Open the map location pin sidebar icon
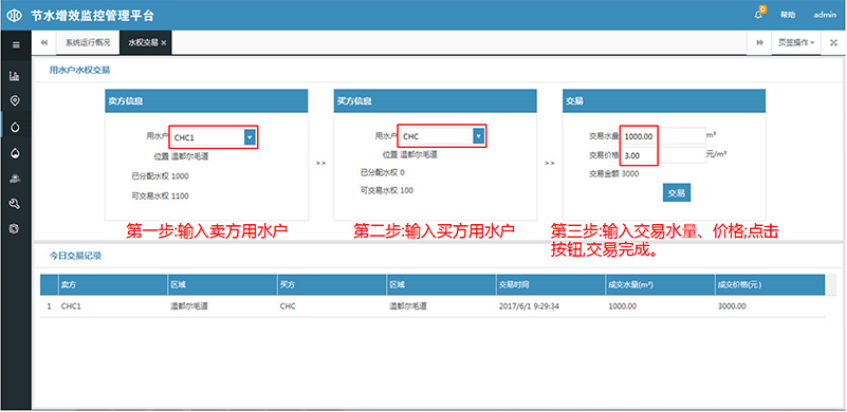Viewport: 847px width, 412px height. [x=15, y=101]
